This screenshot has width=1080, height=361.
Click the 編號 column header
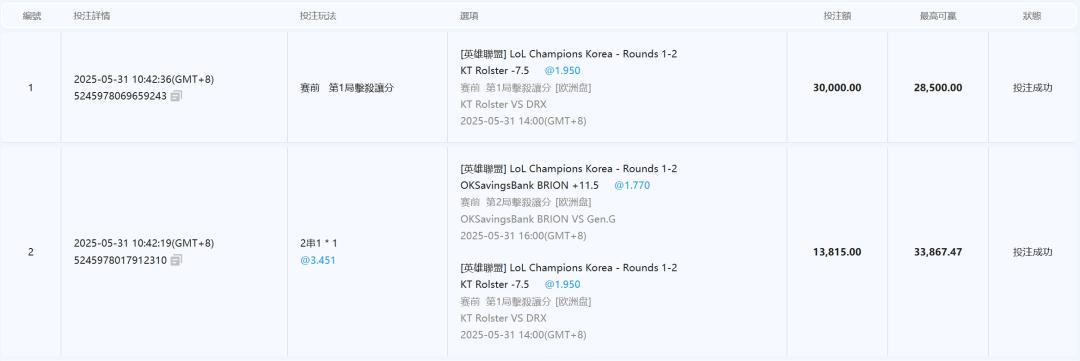(32, 16)
